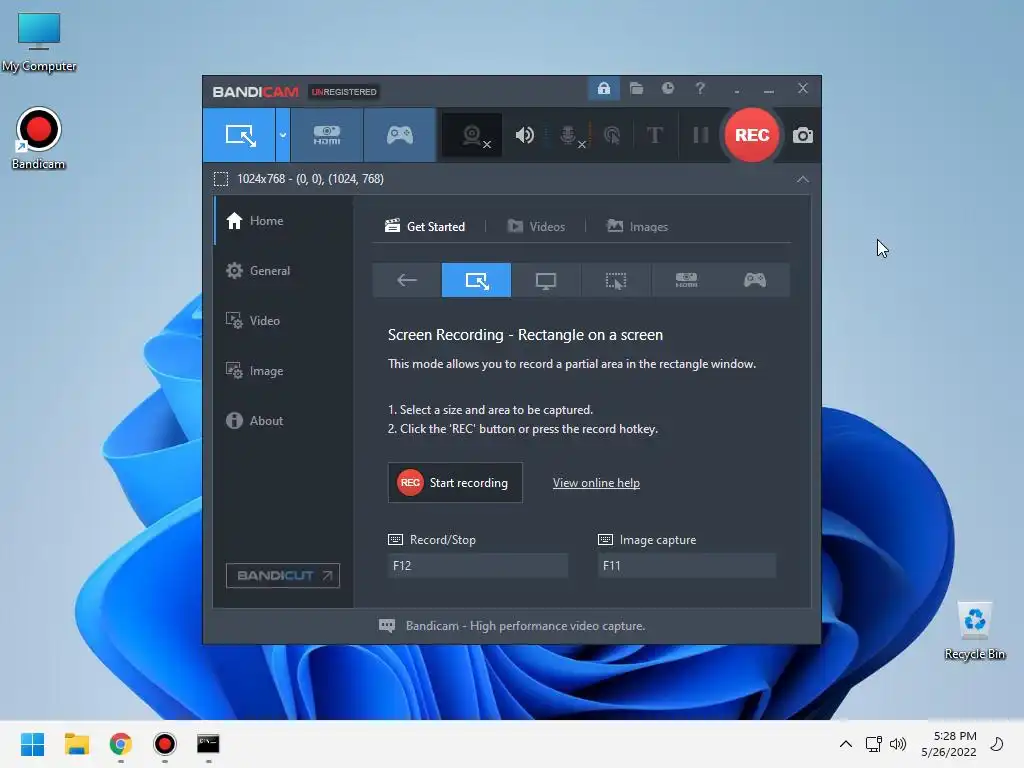Screen dimensions: 1024x768
Task: Open Command Prompt from taskbar
Action: (208, 744)
